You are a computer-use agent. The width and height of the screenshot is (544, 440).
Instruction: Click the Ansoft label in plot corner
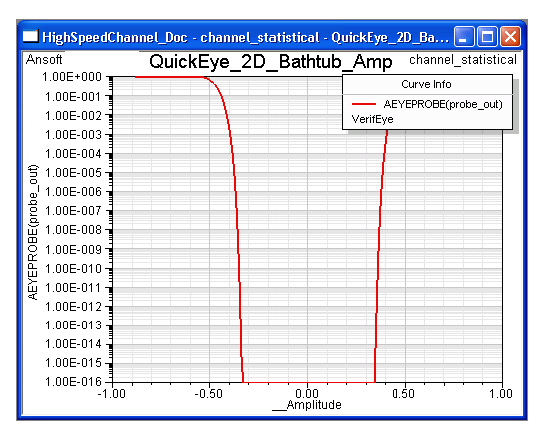(44, 60)
